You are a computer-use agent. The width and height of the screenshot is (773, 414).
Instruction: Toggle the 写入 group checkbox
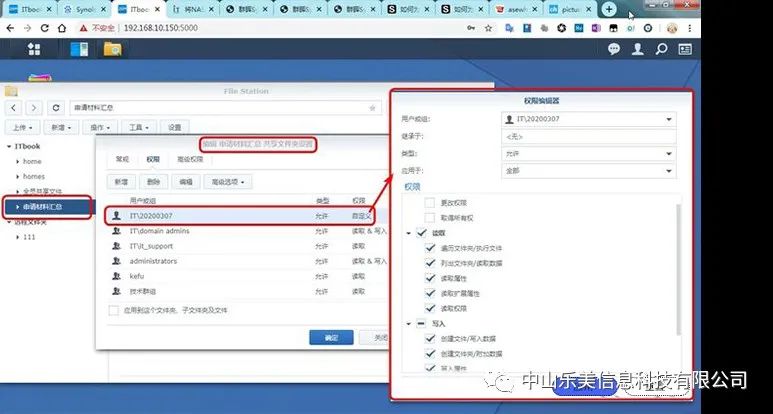[x=422, y=323]
